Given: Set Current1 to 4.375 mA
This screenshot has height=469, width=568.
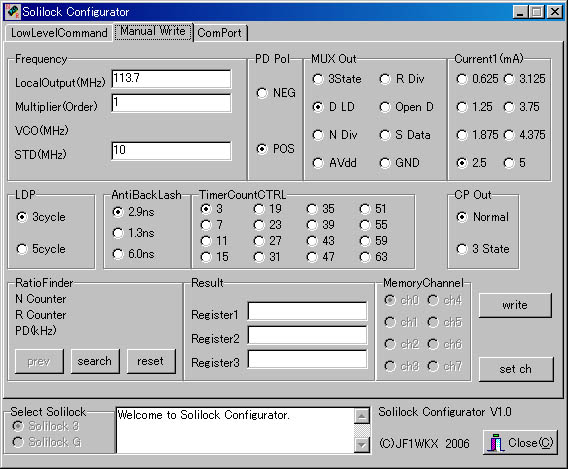Looking at the screenshot, I should [x=525, y=135].
